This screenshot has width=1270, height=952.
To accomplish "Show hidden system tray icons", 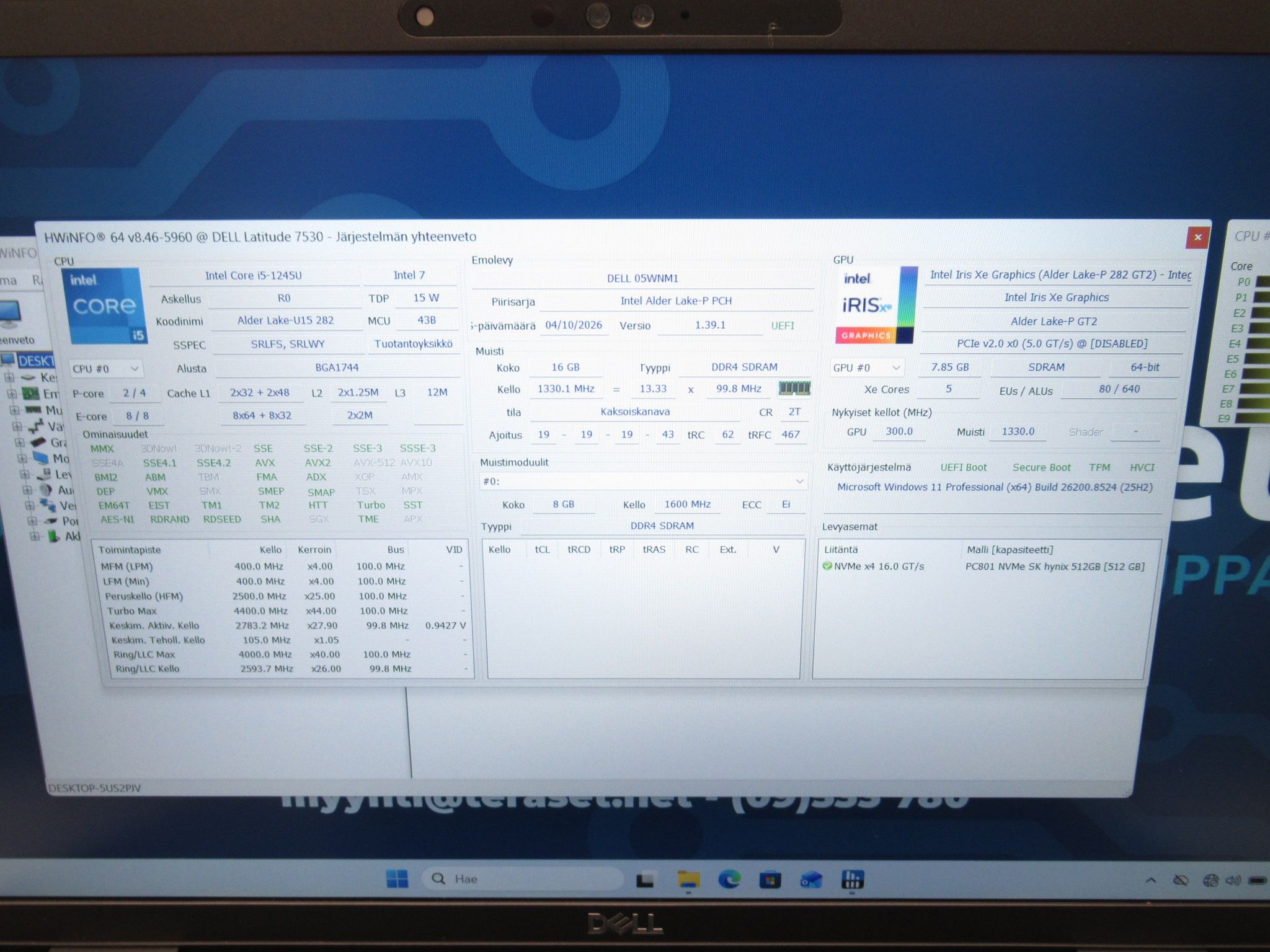I will [1150, 880].
